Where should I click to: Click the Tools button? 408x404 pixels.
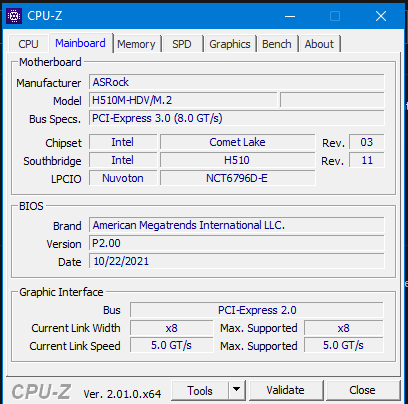[200, 390]
